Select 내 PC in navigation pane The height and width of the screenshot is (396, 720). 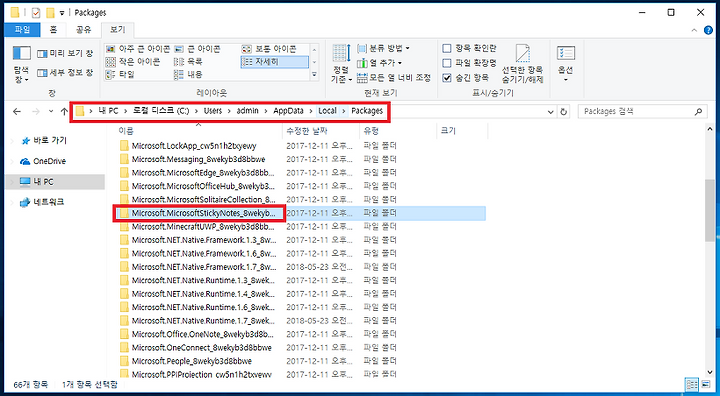43,182
